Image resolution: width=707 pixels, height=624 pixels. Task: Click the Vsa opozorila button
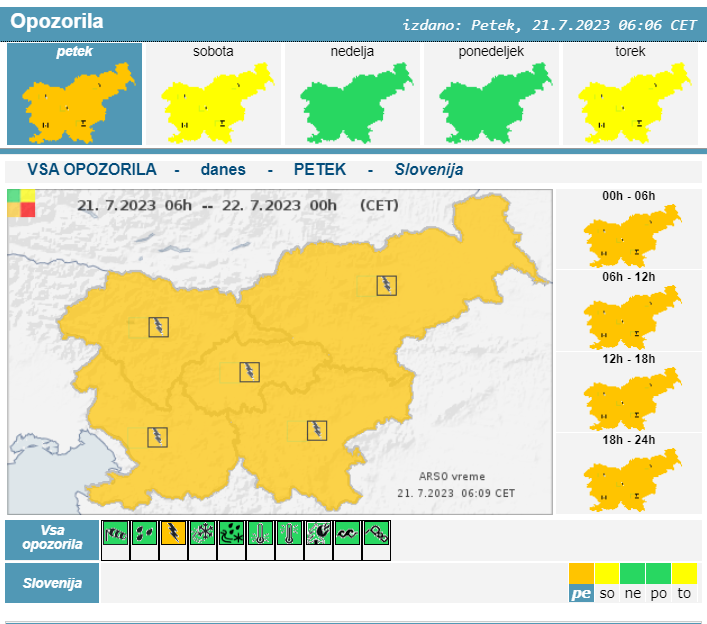52,540
